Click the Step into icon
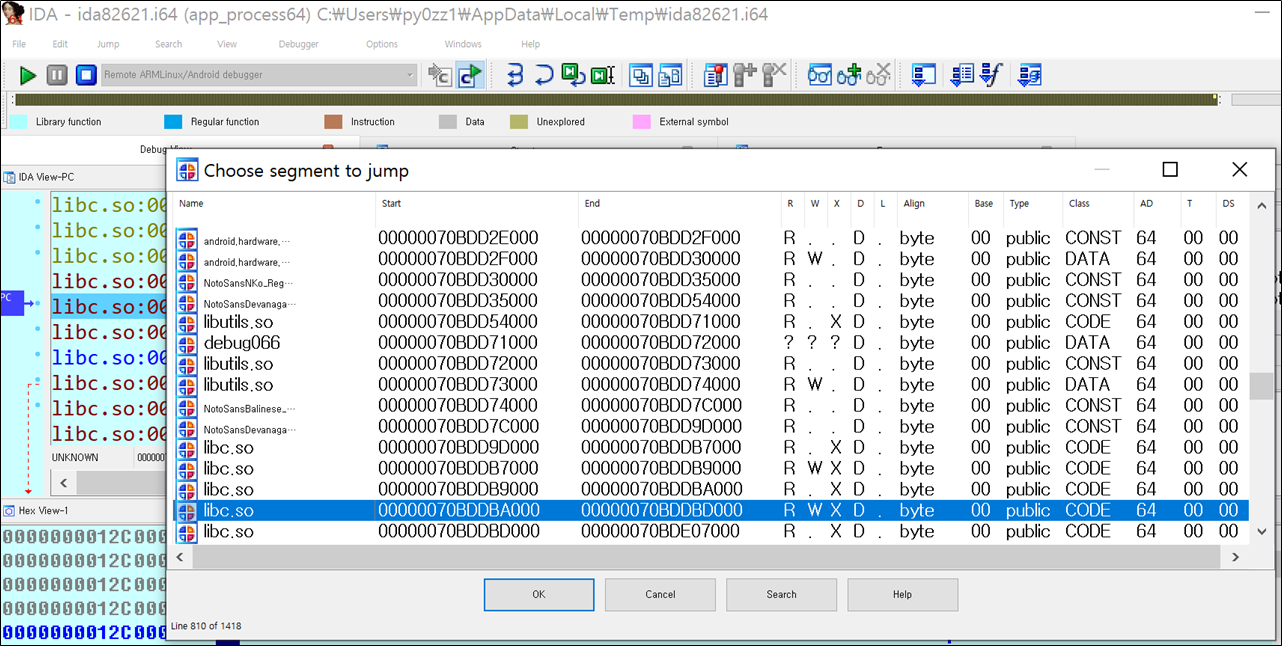This screenshot has height=646, width=1282. click(515, 75)
